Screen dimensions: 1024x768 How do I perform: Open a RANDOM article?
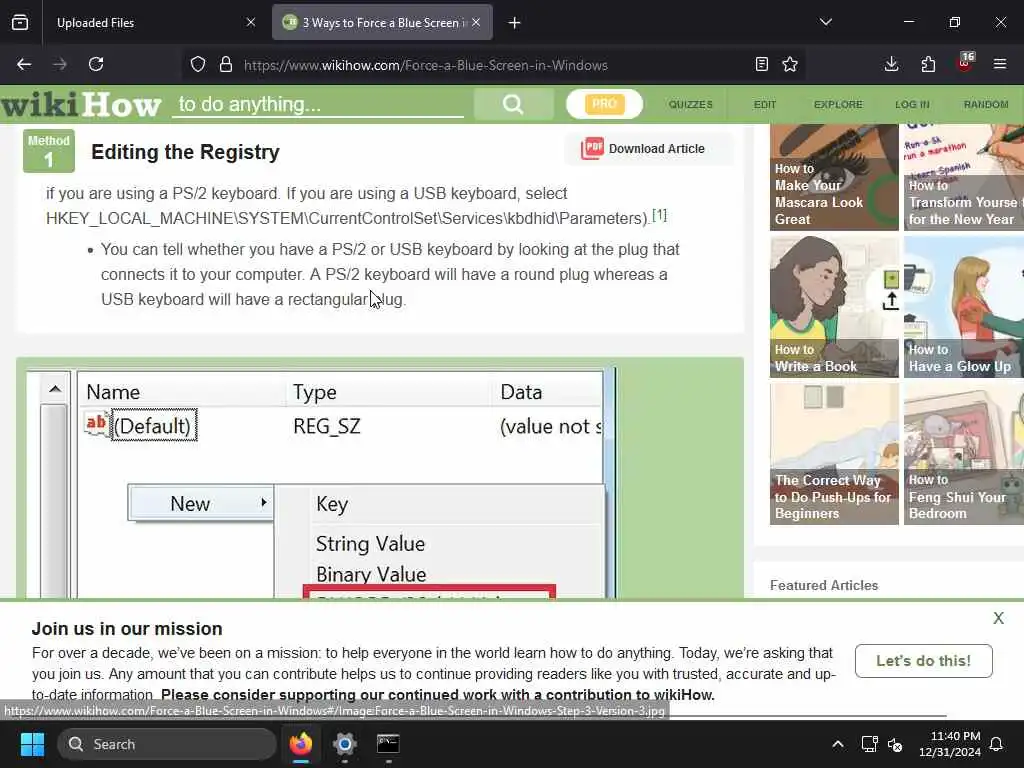986,104
